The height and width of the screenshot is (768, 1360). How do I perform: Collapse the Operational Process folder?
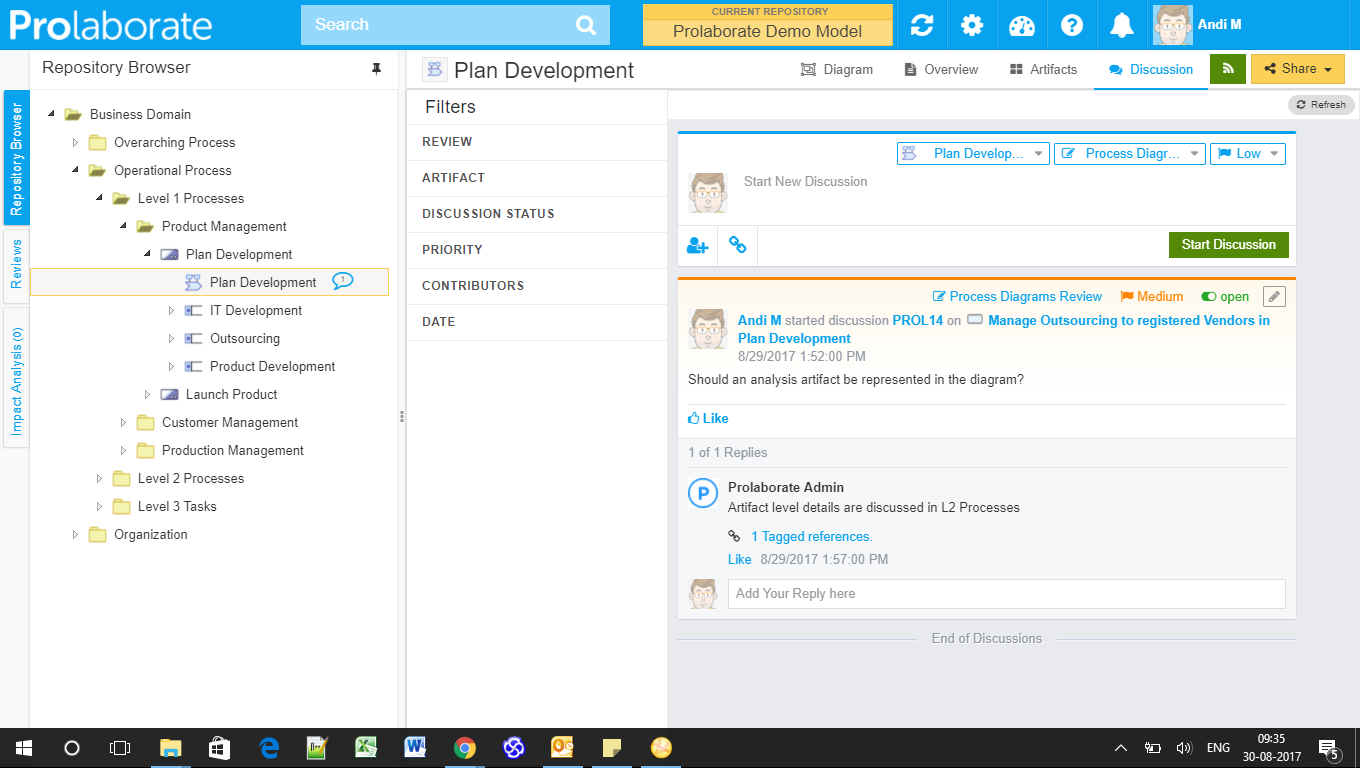click(75, 170)
